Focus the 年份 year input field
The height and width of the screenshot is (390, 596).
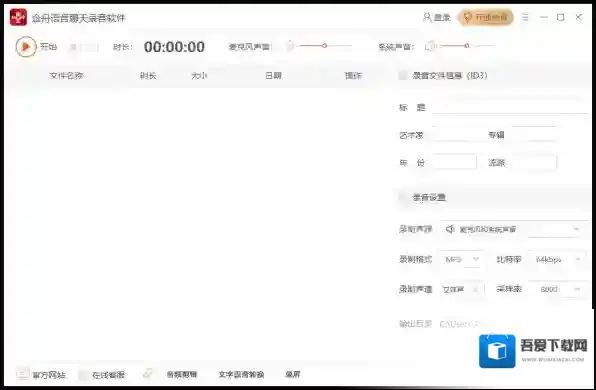[454, 162]
